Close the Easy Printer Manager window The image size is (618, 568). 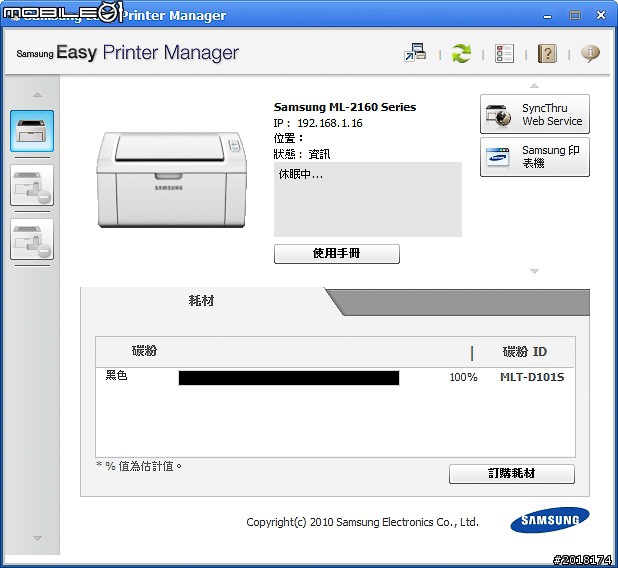pos(601,15)
